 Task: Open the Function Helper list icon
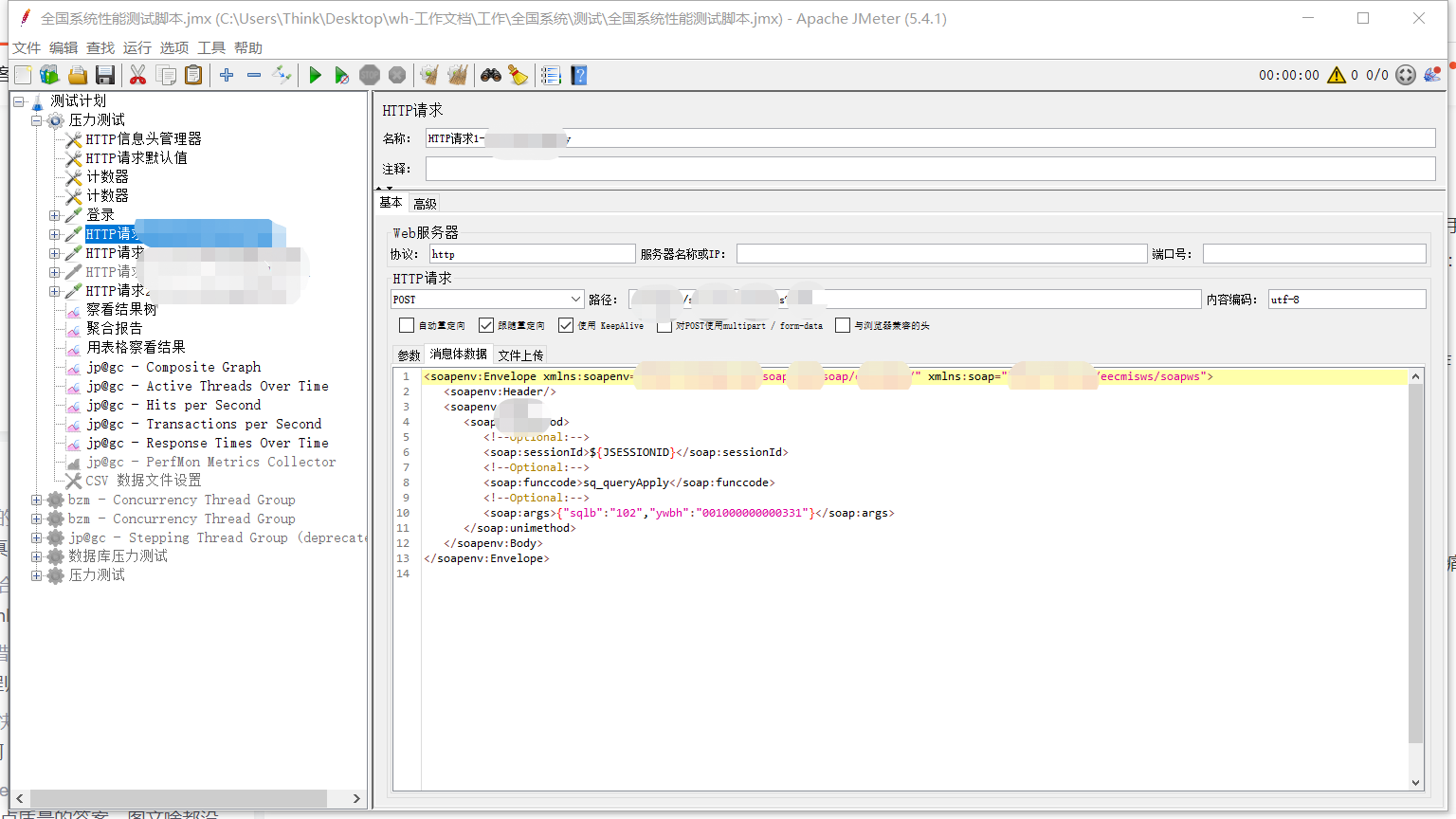point(551,75)
